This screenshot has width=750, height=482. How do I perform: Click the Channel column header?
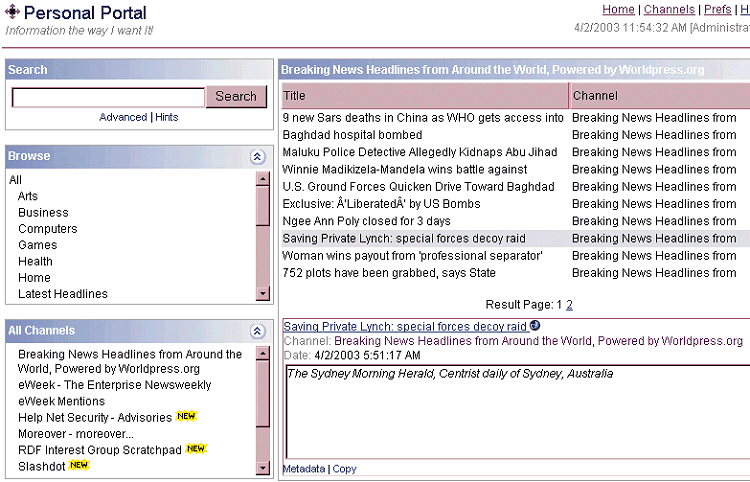(660, 96)
